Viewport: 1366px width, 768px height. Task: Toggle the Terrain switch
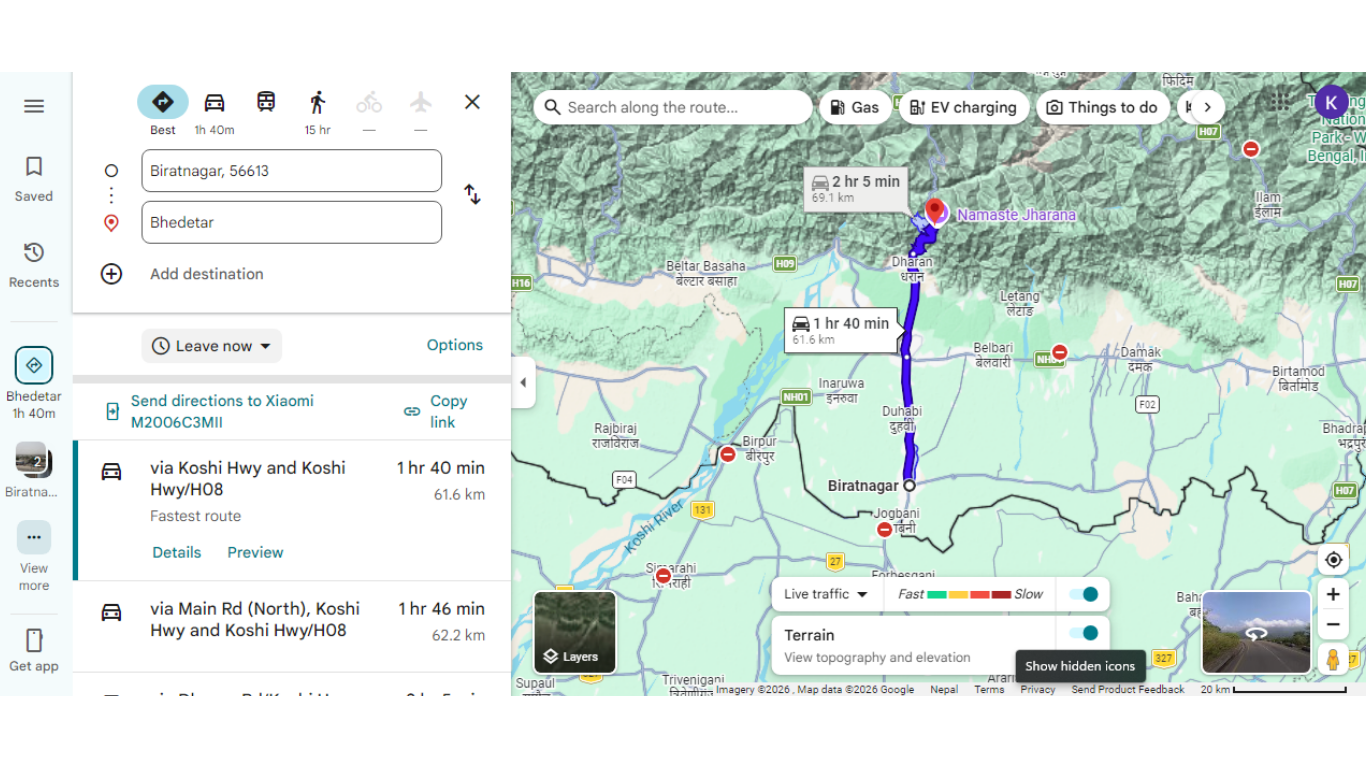coord(1084,633)
